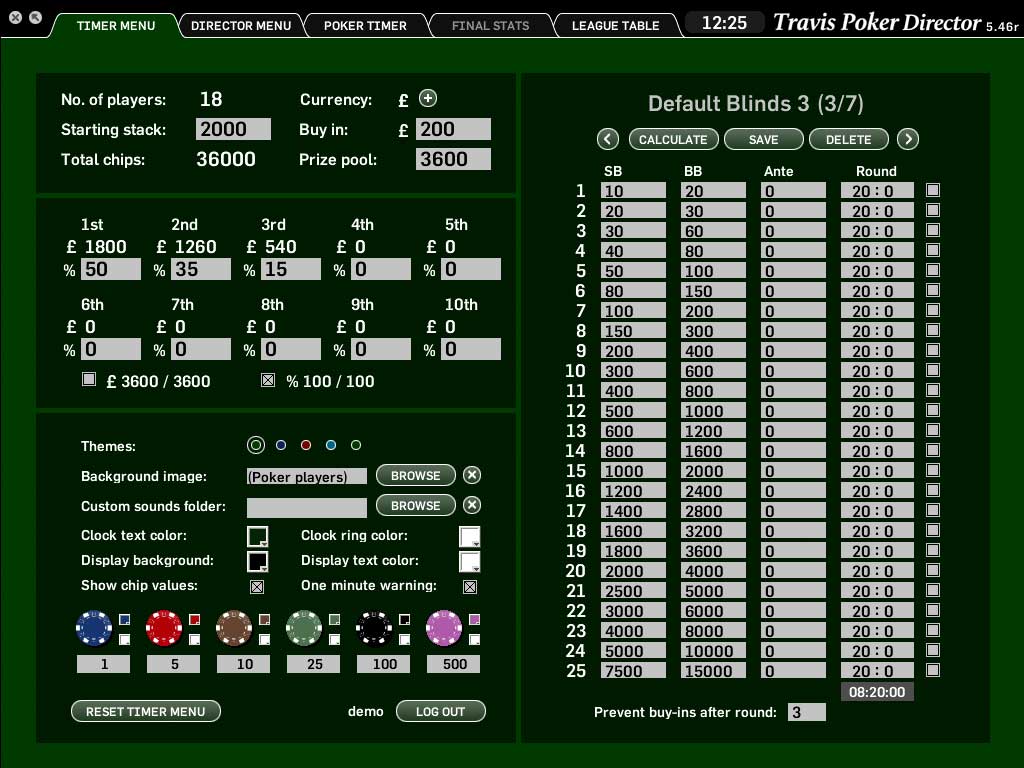Click the plus icon next to Currency
The width and height of the screenshot is (1024, 768).
coord(428,98)
